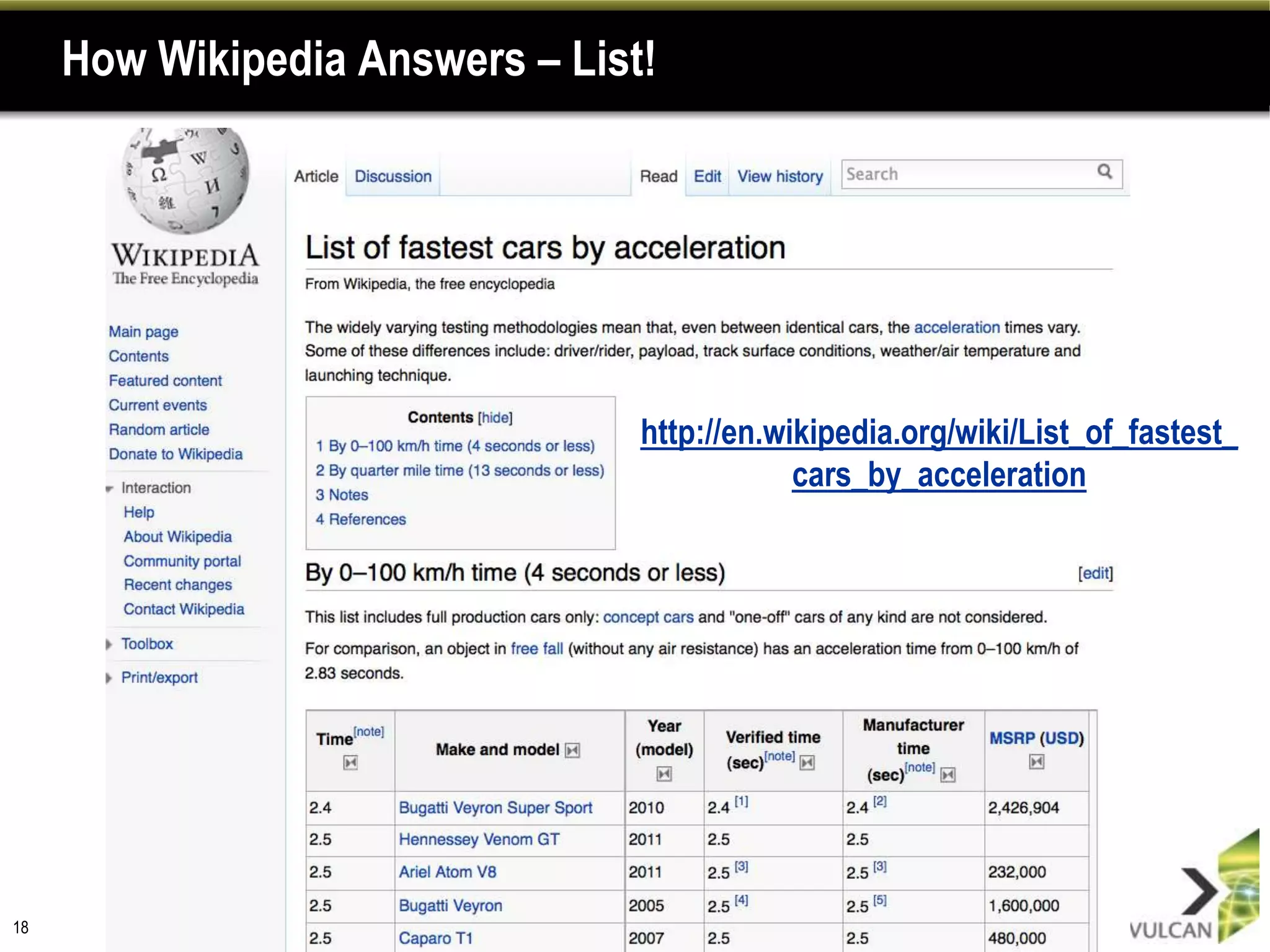Open Community portal link
1270x952 pixels.
pos(182,561)
